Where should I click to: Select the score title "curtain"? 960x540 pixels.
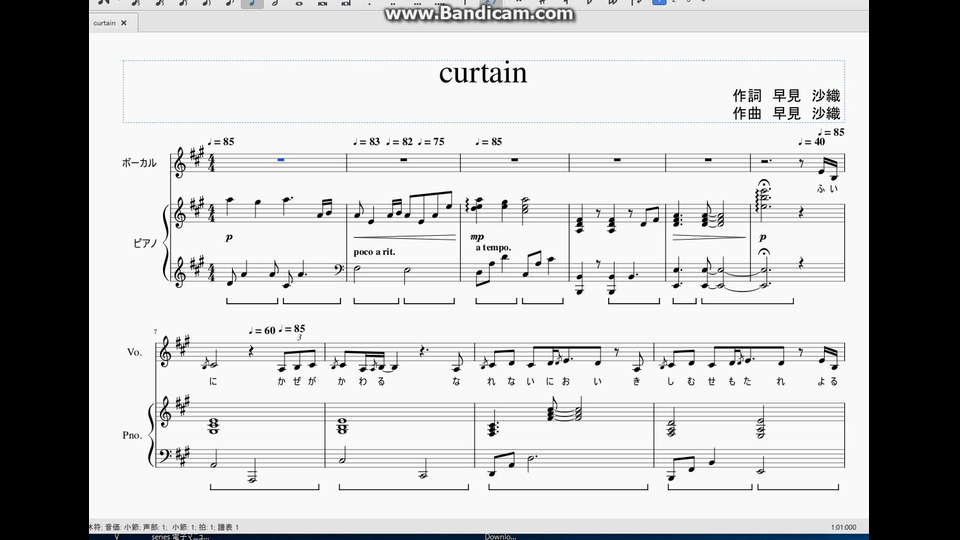tap(483, 73)
